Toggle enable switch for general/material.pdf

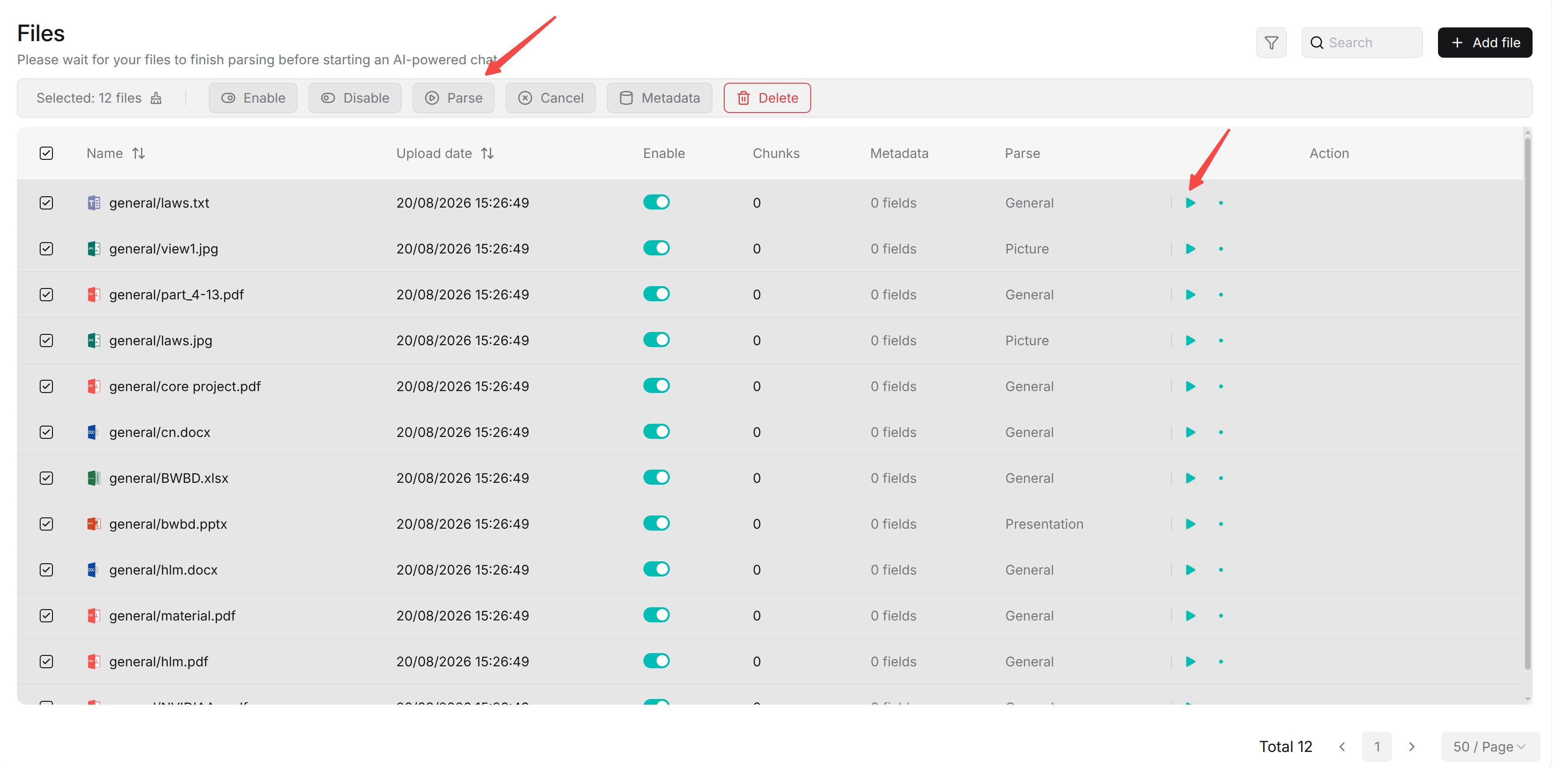656,615
